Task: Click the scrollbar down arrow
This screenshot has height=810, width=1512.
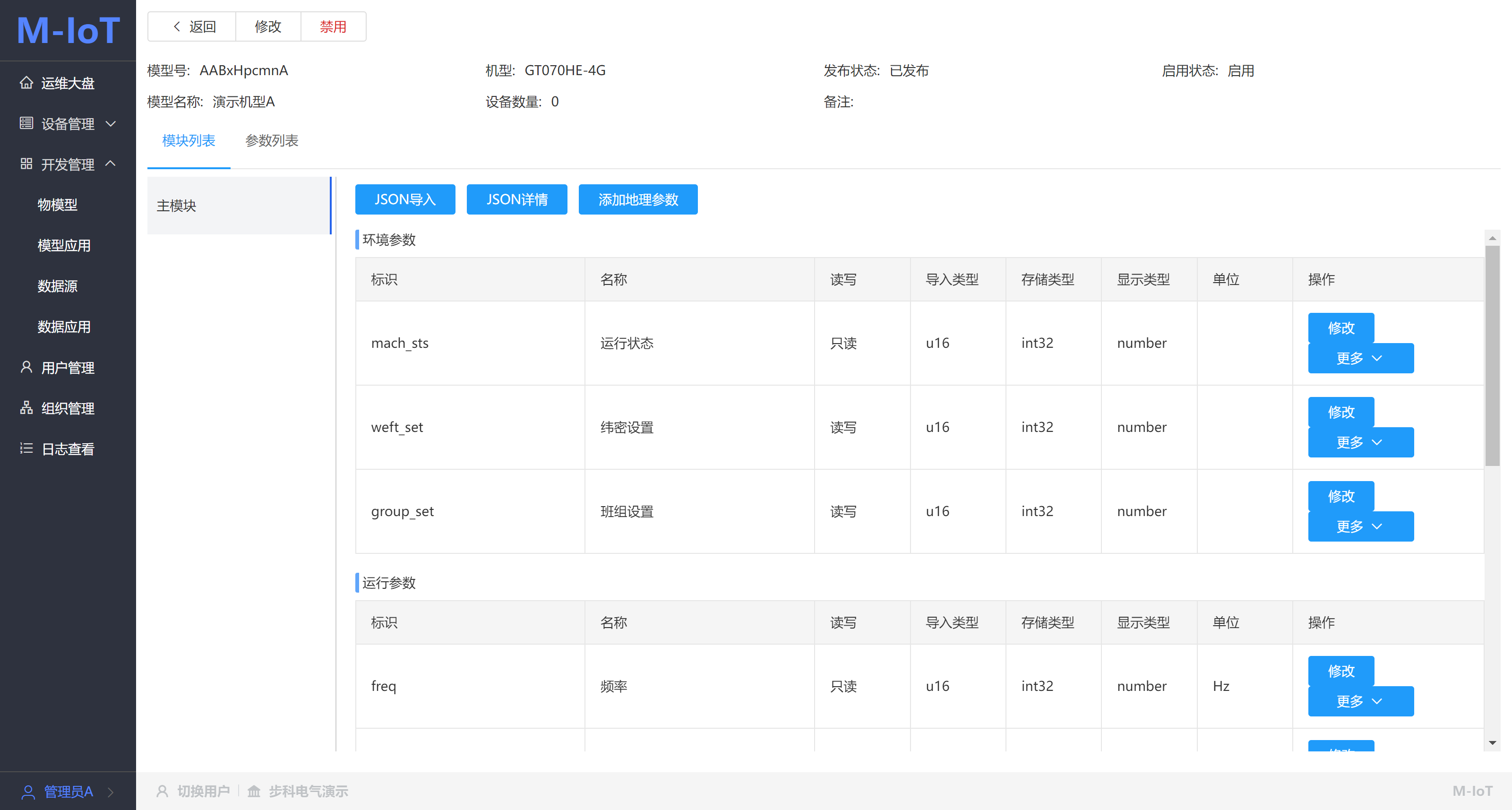Action: tap(1492, 743)
